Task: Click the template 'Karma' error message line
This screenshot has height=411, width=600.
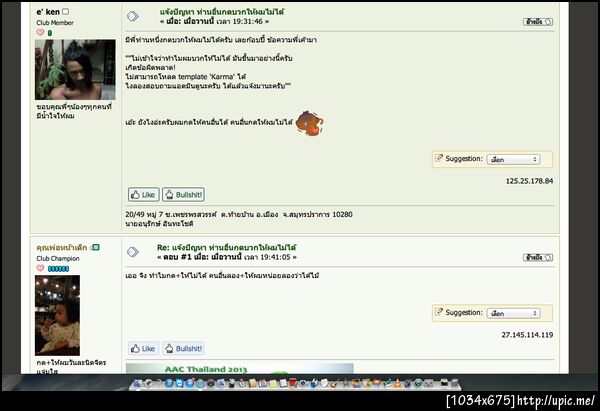Action: click(x=186, y=77)
